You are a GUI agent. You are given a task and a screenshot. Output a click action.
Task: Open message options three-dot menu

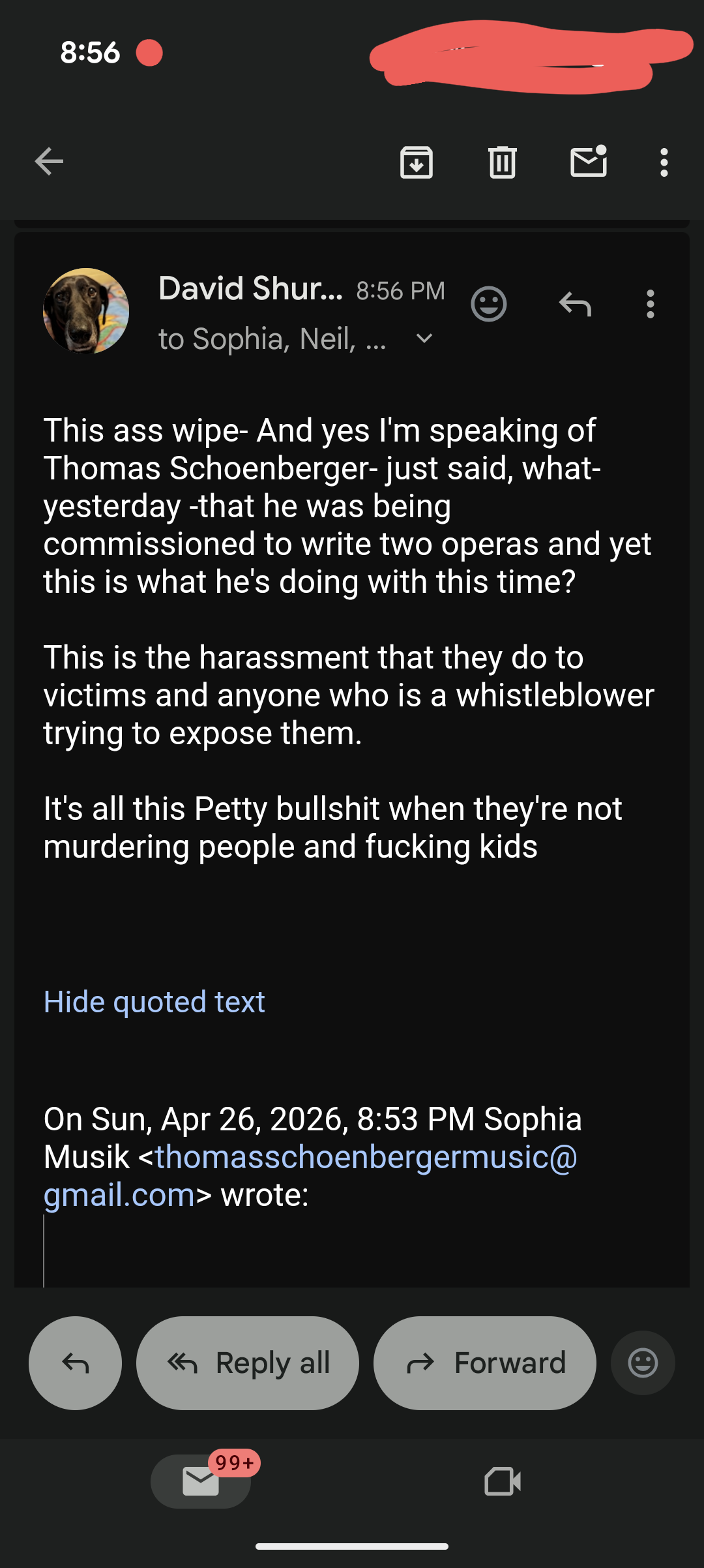(x=650, y=304)
